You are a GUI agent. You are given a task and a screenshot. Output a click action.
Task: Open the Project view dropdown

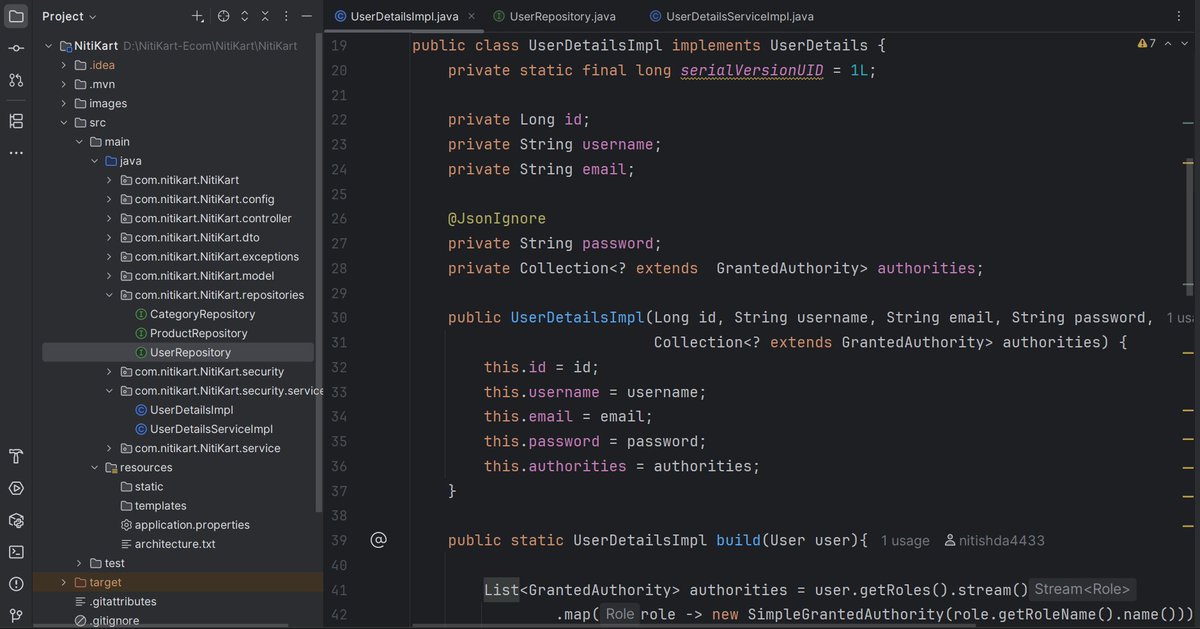click(x=70, y=17)
